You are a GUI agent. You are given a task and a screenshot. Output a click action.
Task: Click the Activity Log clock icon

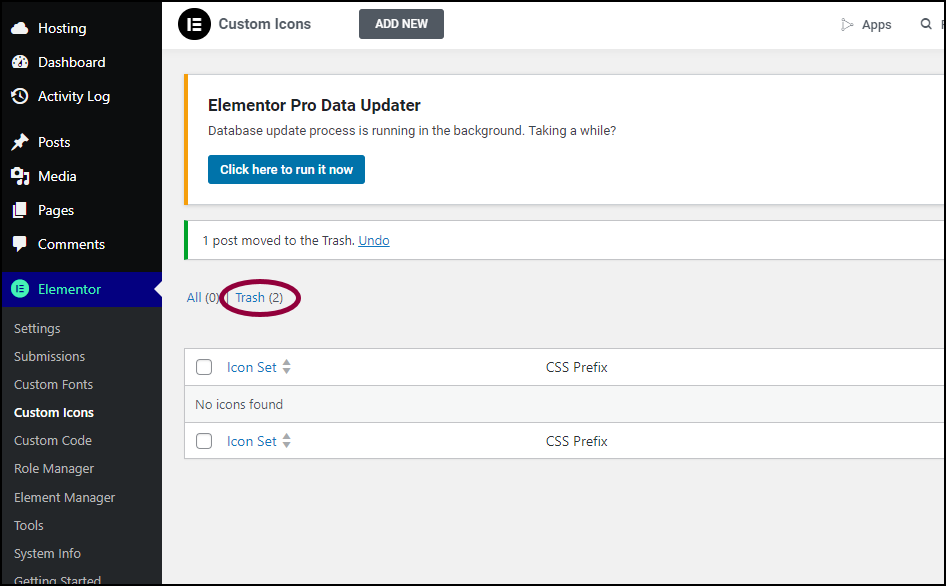click(20, 96)
